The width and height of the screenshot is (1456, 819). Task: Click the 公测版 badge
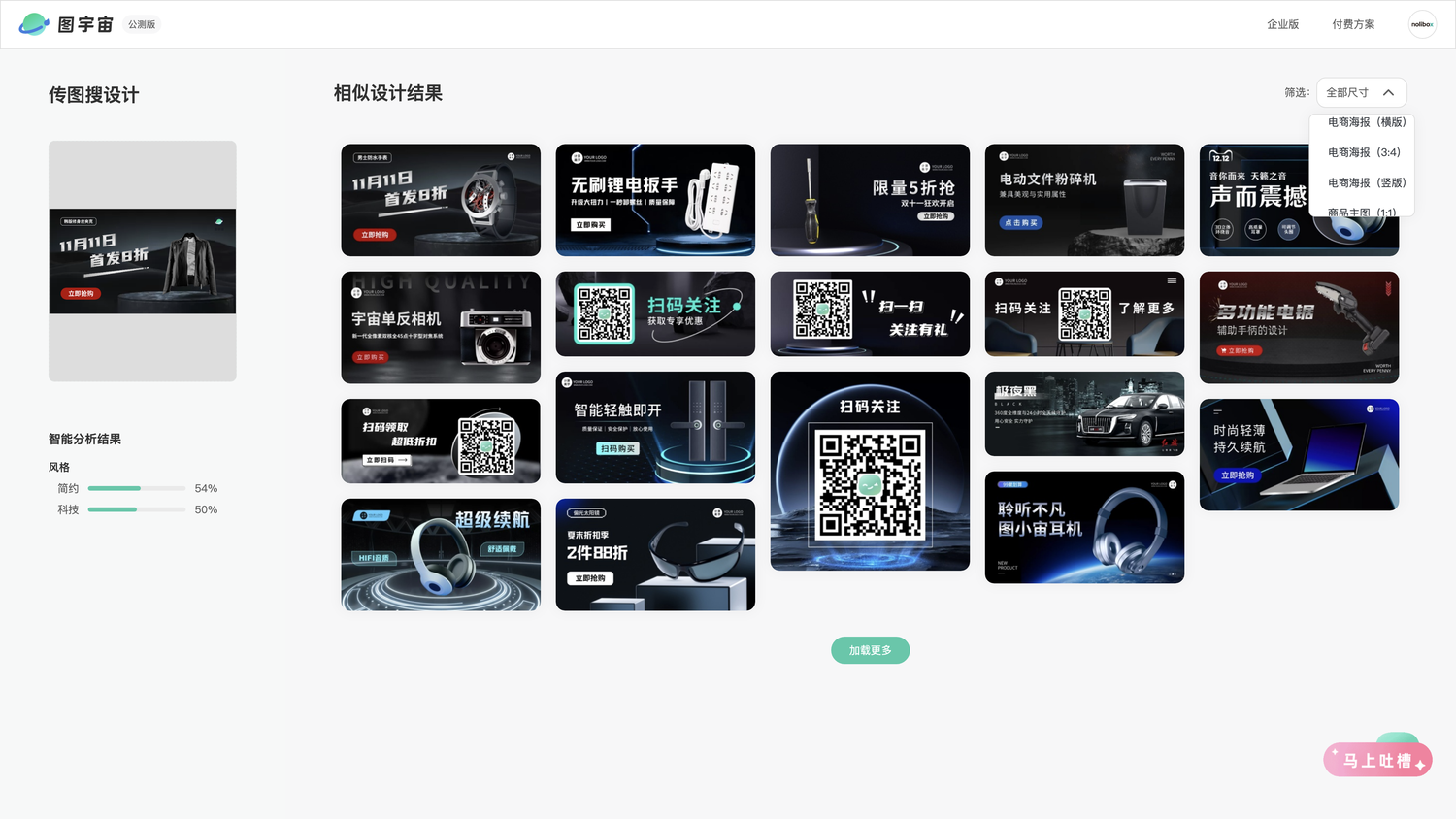pos(142,24)
